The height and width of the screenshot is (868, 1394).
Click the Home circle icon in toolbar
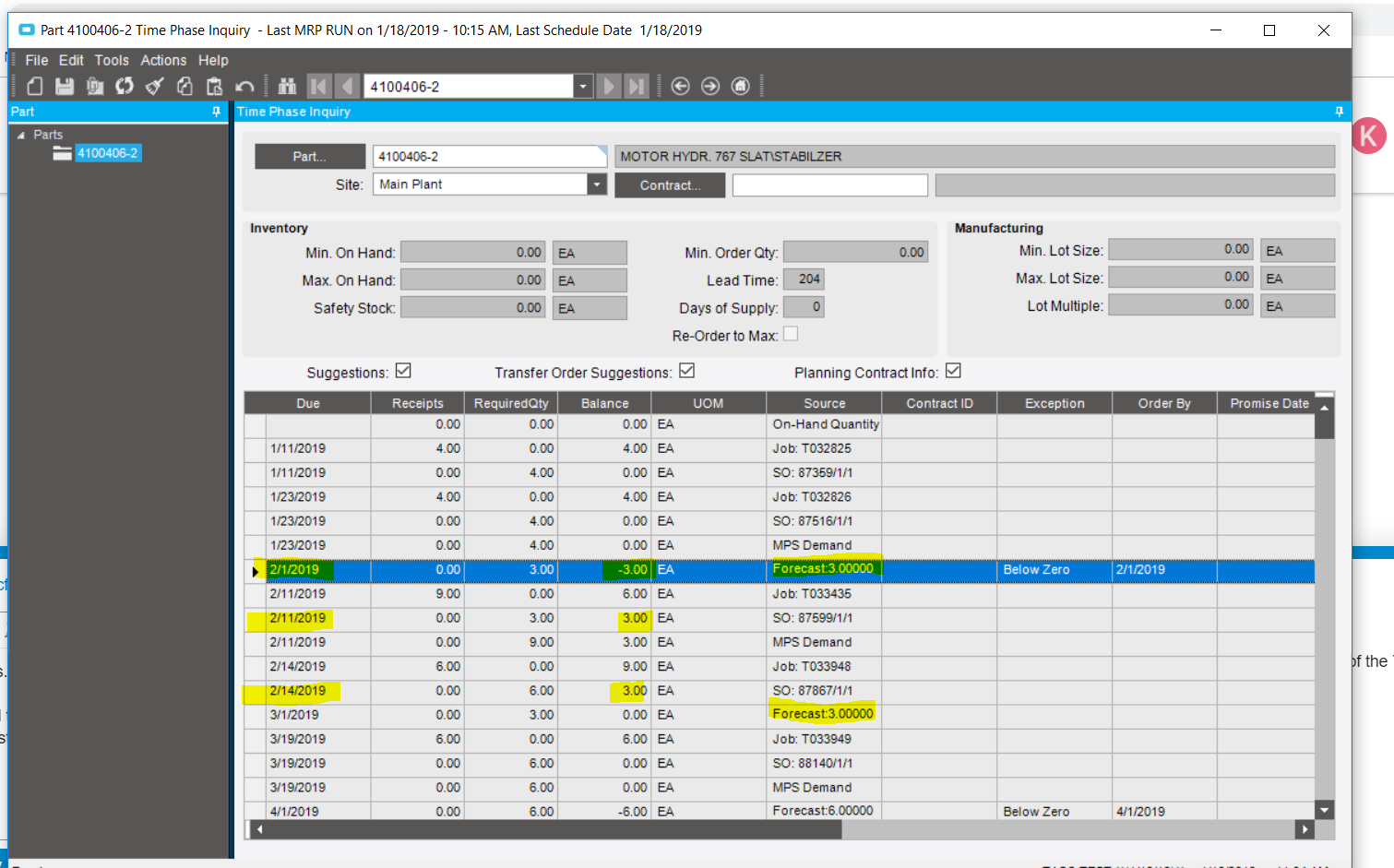pos(740,86)
